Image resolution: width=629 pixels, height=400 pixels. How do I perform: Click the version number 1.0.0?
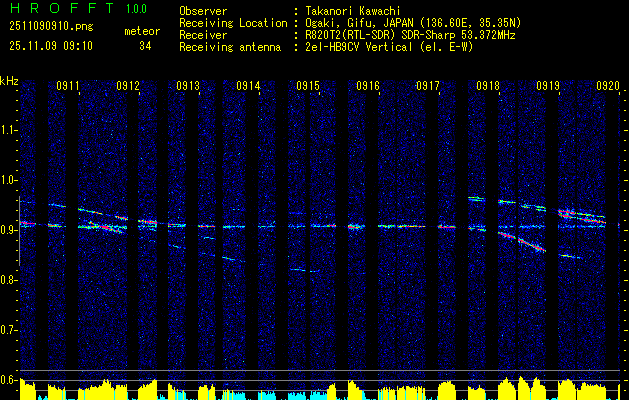point(136,9)
